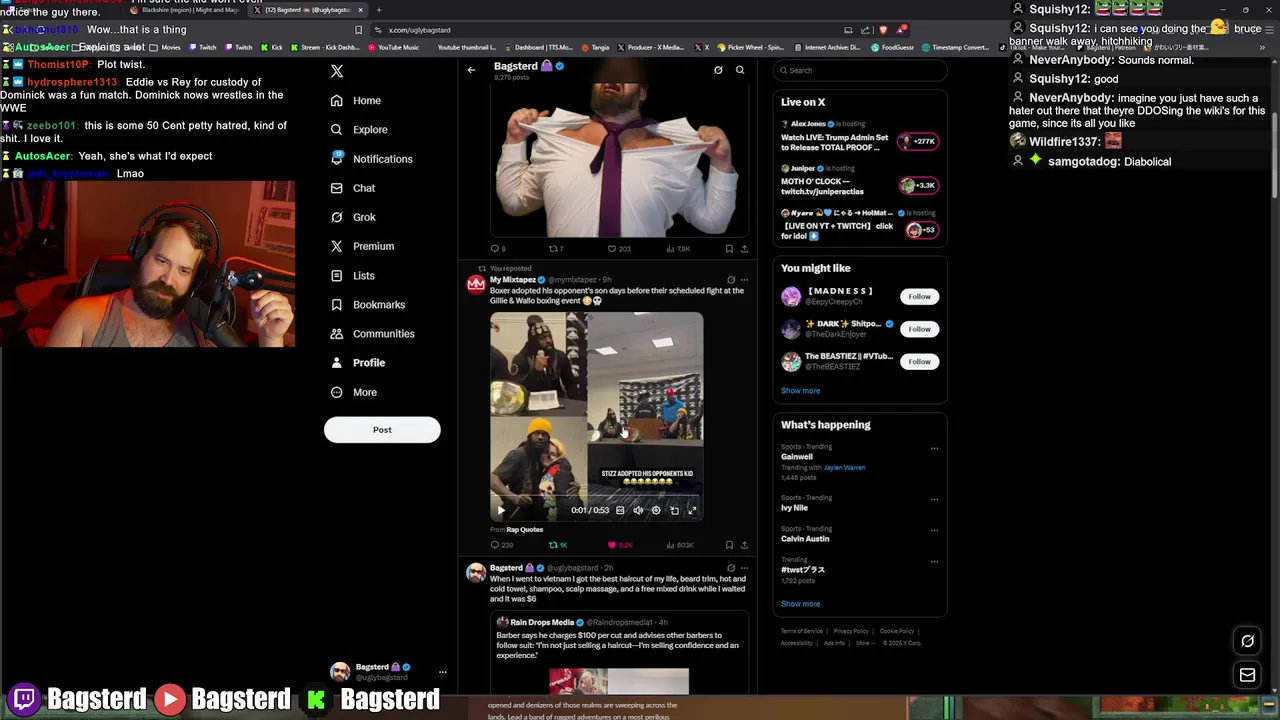This screenshot has height=720, width=1280.
Task: Open Communities from the sidebar
Action: (372, 334)
